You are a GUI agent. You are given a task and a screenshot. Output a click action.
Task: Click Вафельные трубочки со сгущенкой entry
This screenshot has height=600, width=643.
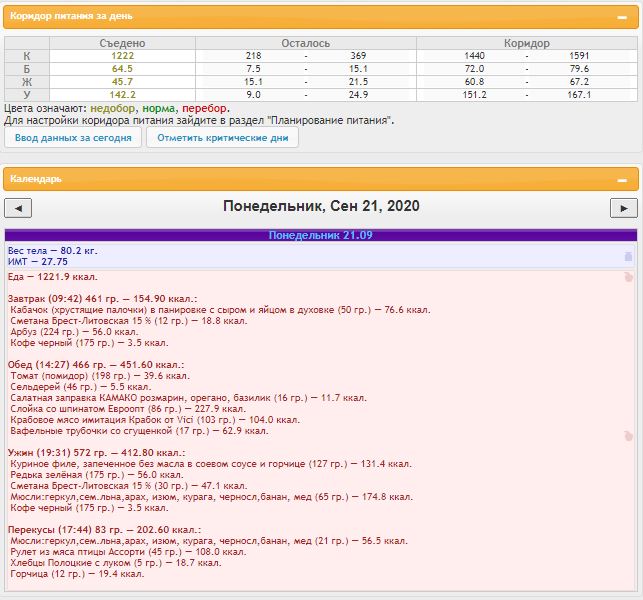coord(139,431)
